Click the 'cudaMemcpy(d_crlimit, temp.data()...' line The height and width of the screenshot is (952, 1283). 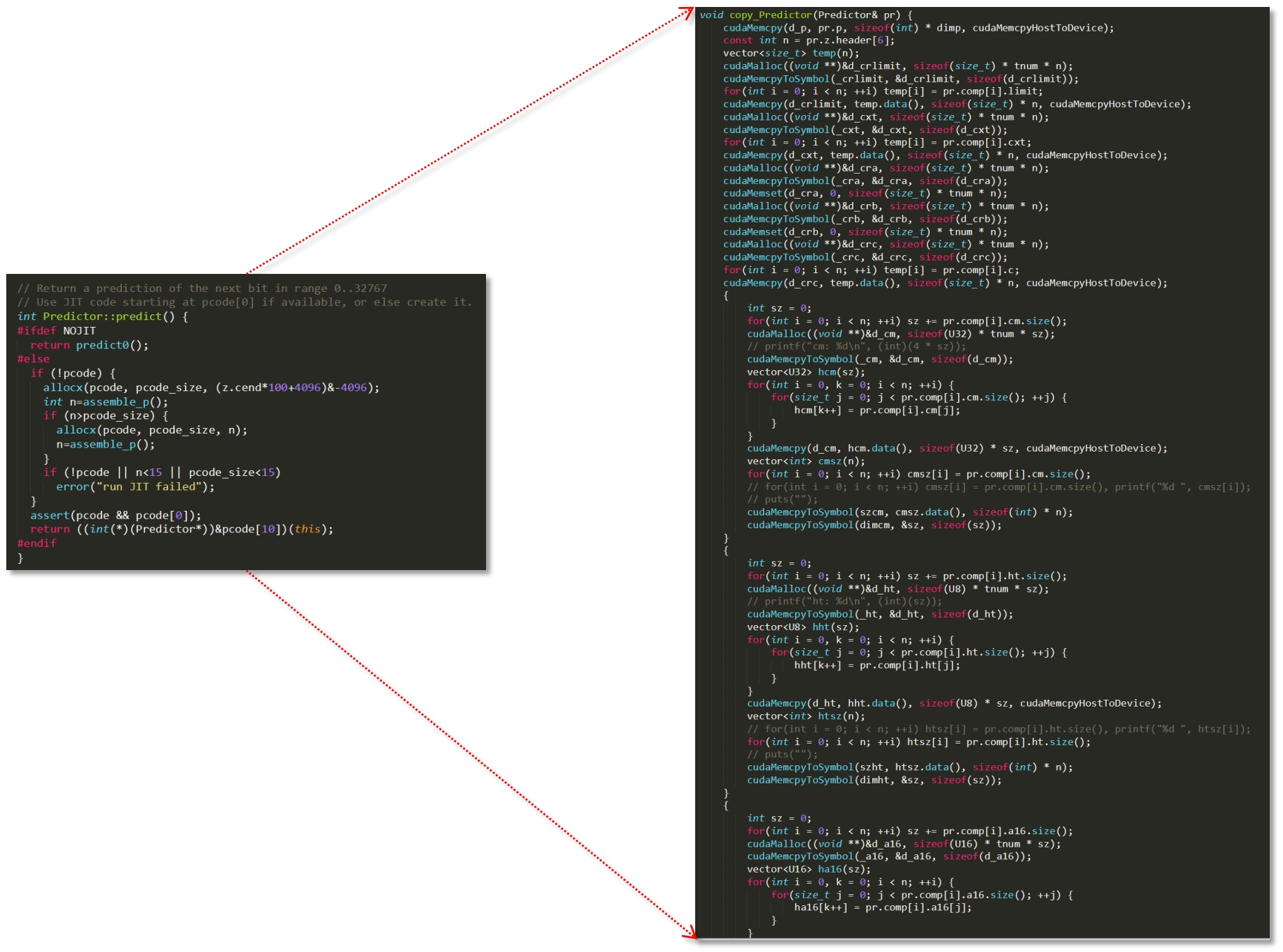957,105
